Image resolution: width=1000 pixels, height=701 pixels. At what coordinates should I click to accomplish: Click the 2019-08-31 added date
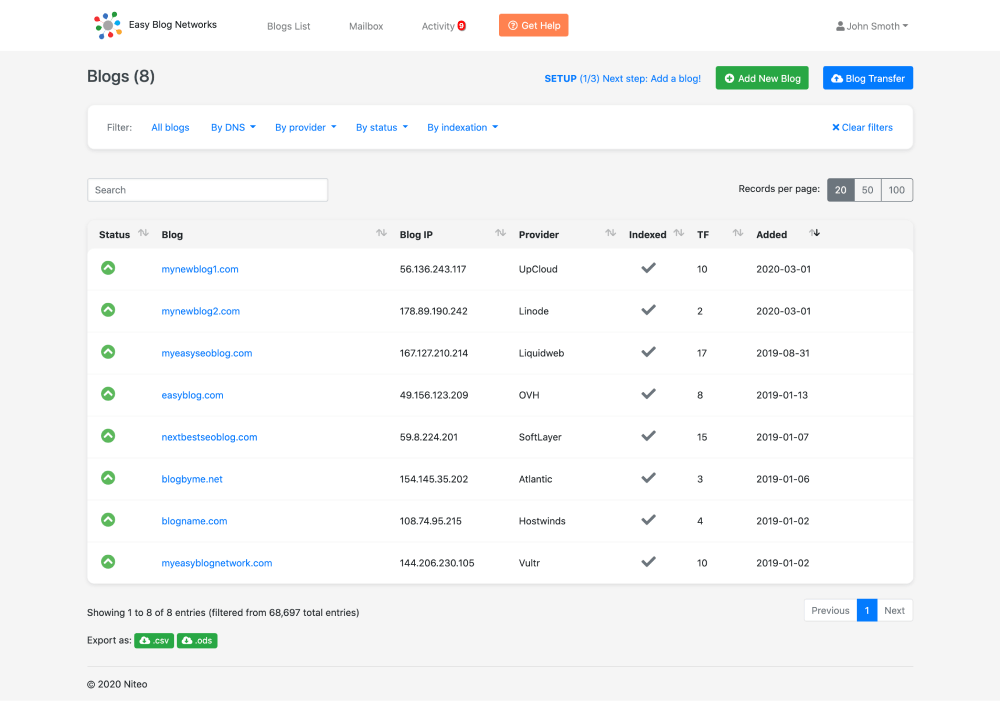(x=783, y=353)
